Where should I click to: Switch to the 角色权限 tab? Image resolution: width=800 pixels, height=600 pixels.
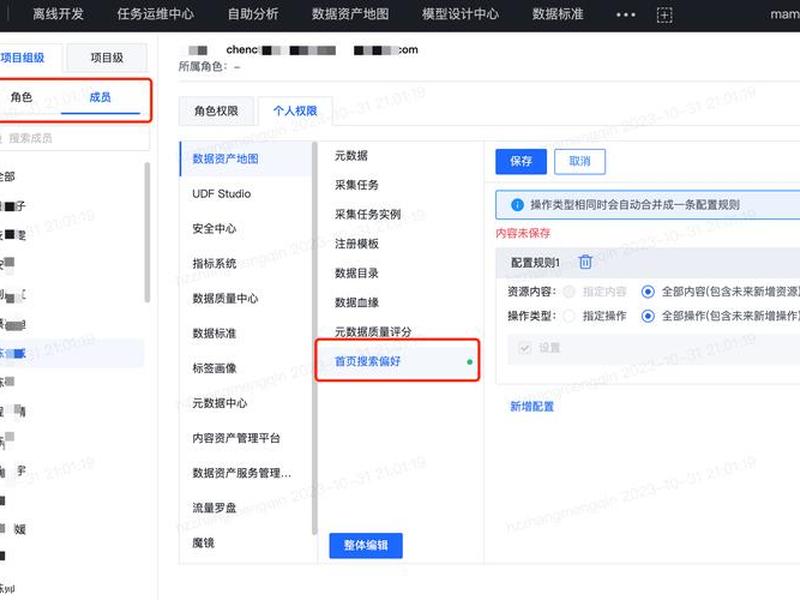[216, 111]
